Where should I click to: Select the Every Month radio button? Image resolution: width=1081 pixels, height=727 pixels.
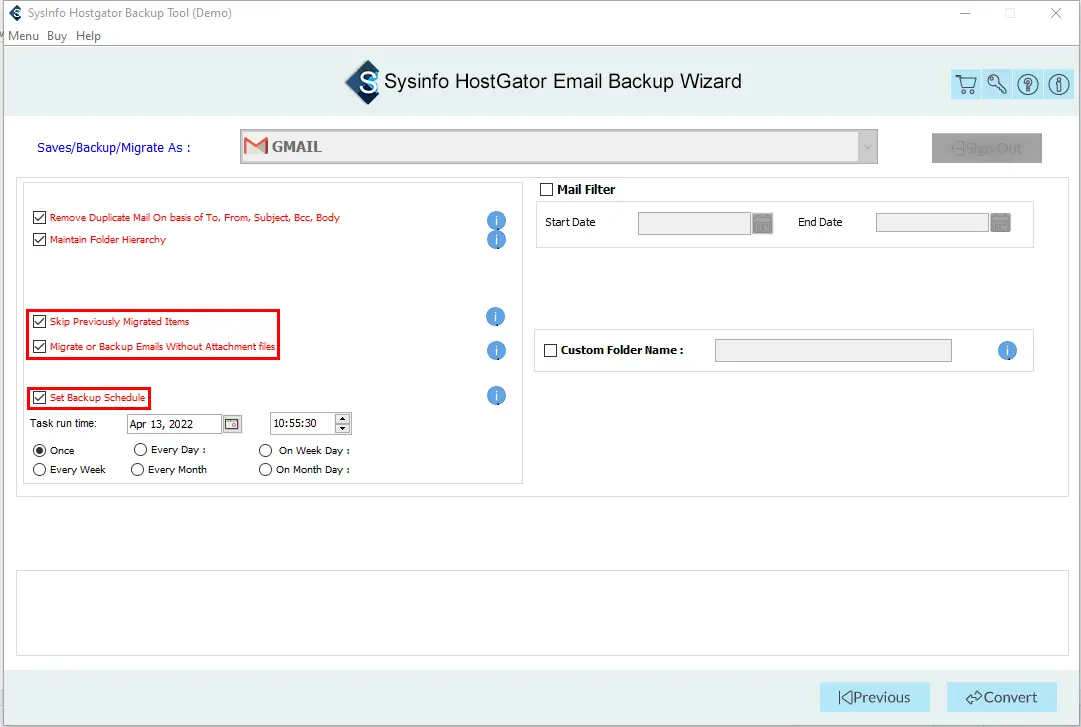tap(137, 470)
